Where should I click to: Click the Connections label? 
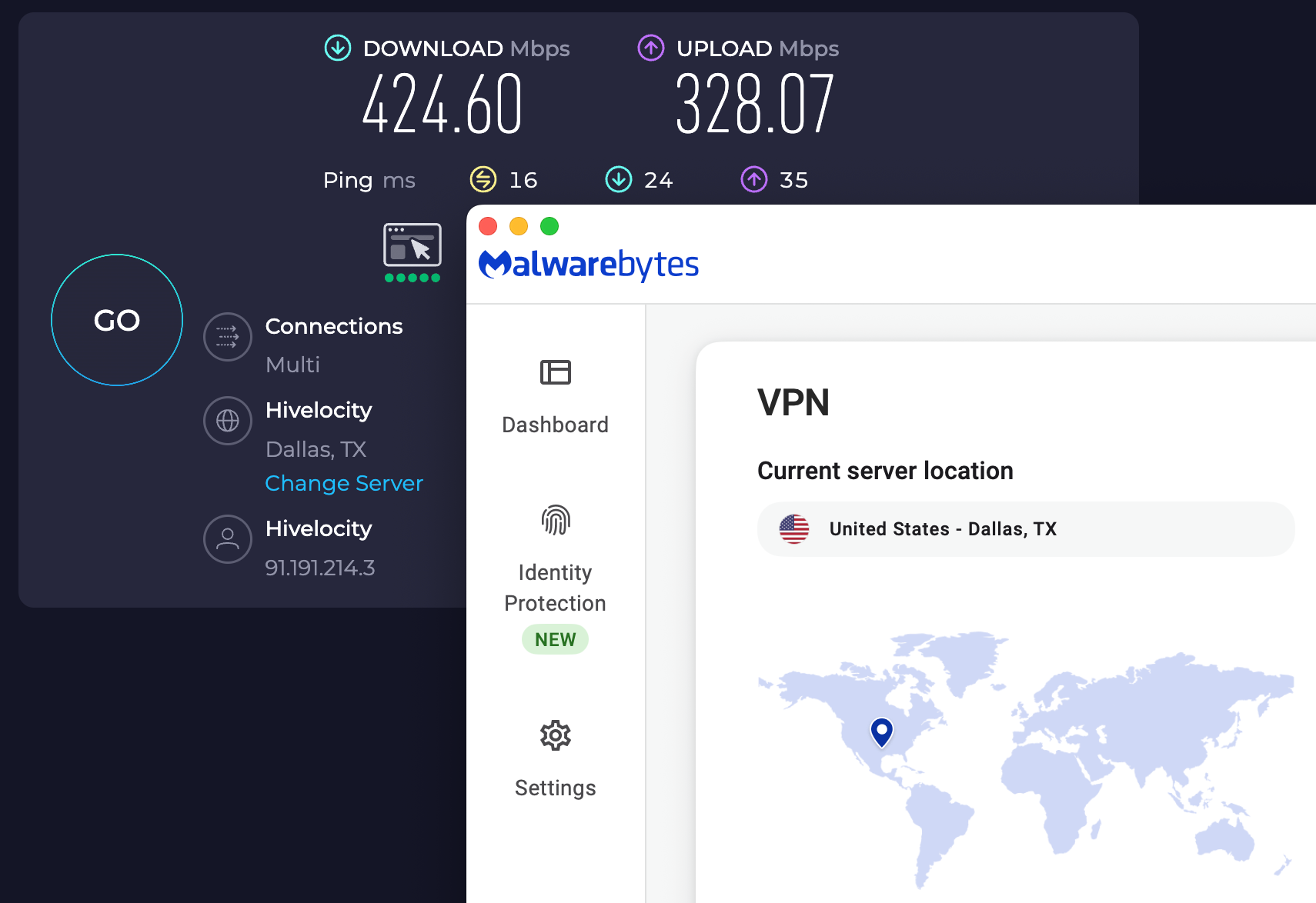pos(334,326)
